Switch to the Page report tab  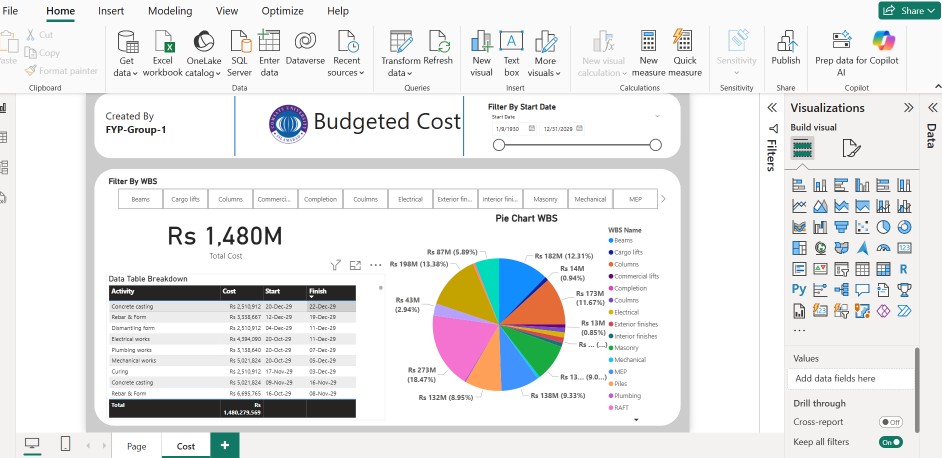click(x=136, y=446)
